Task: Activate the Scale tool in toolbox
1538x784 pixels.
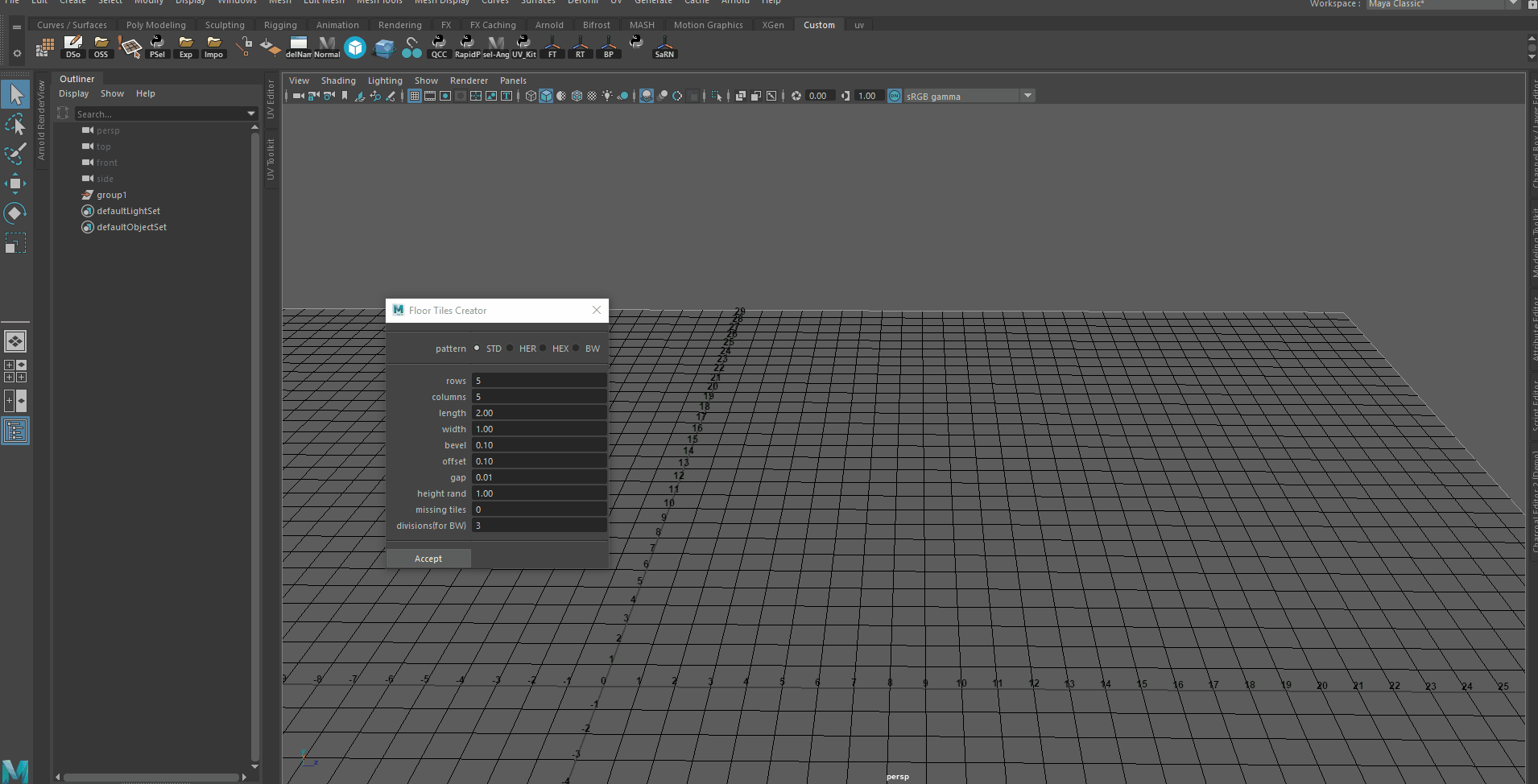Action: click(15, 242)
